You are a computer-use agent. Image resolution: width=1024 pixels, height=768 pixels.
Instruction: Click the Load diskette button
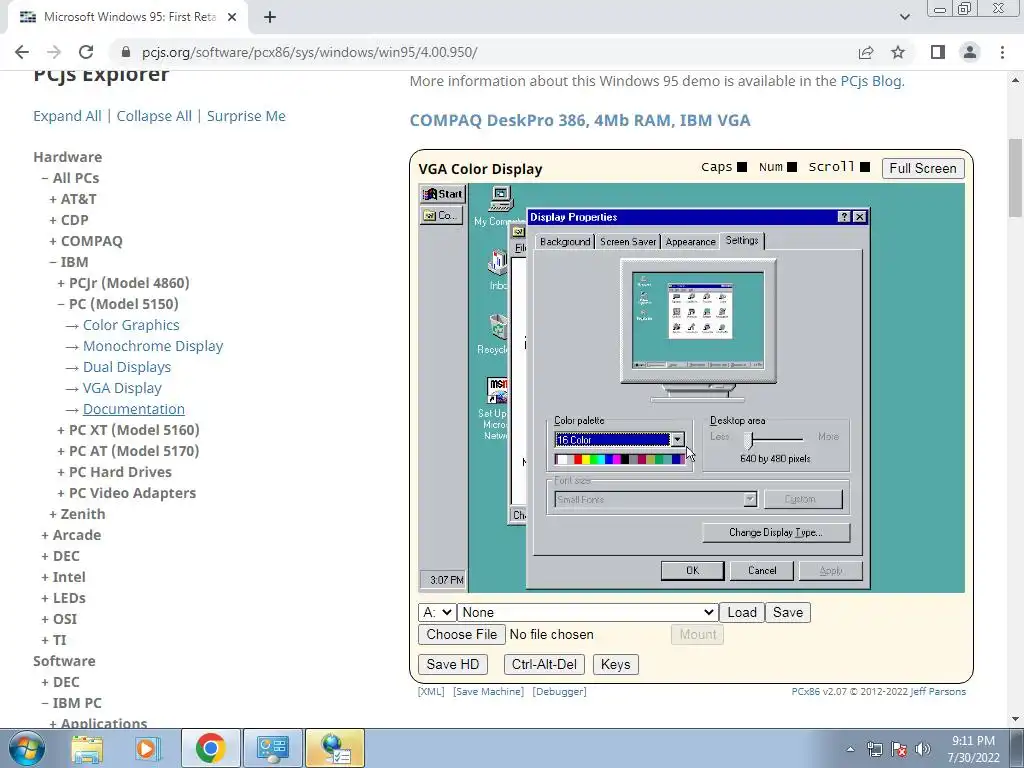coord(742,613)
